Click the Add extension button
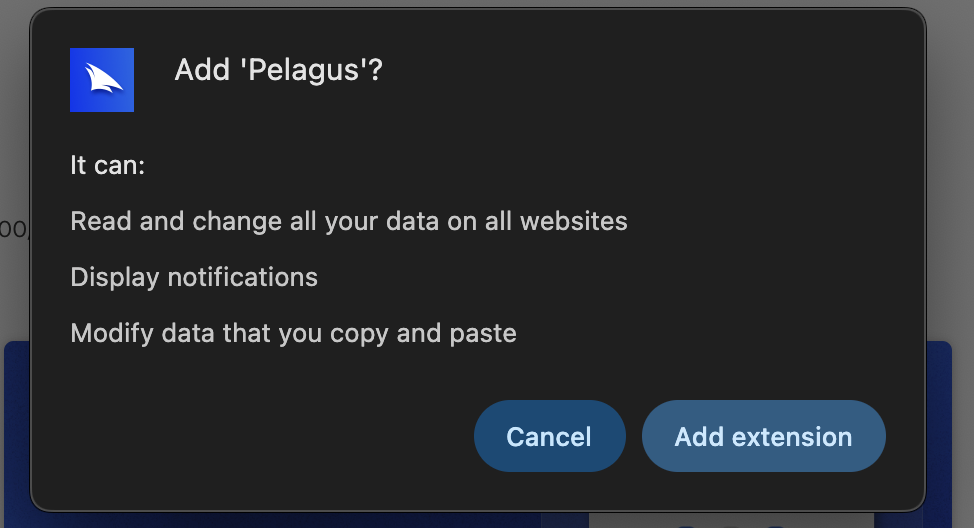This screenshot has height=528, width=974. [x=763, y=436]
